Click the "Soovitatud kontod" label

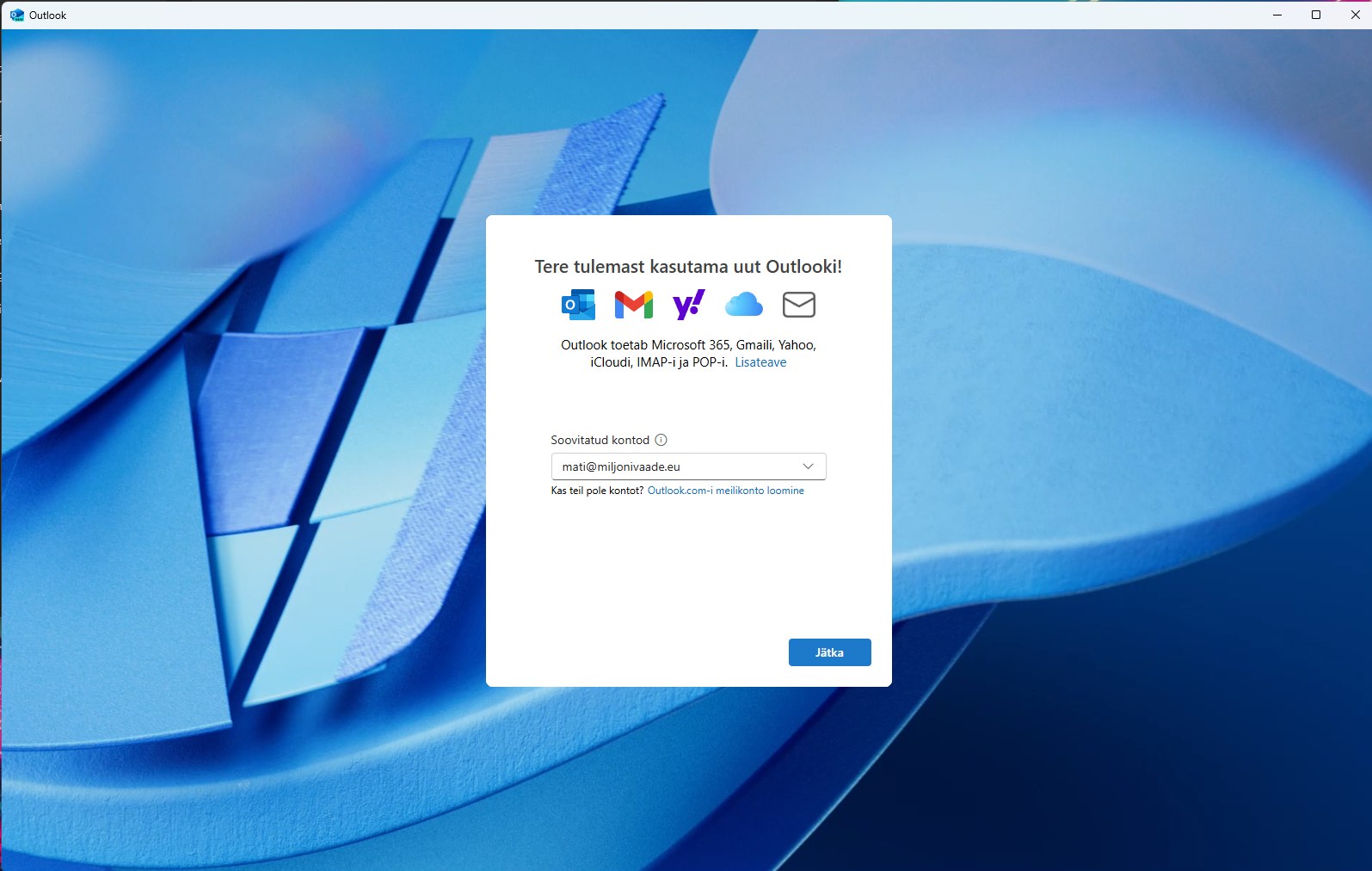click(600, 440)
